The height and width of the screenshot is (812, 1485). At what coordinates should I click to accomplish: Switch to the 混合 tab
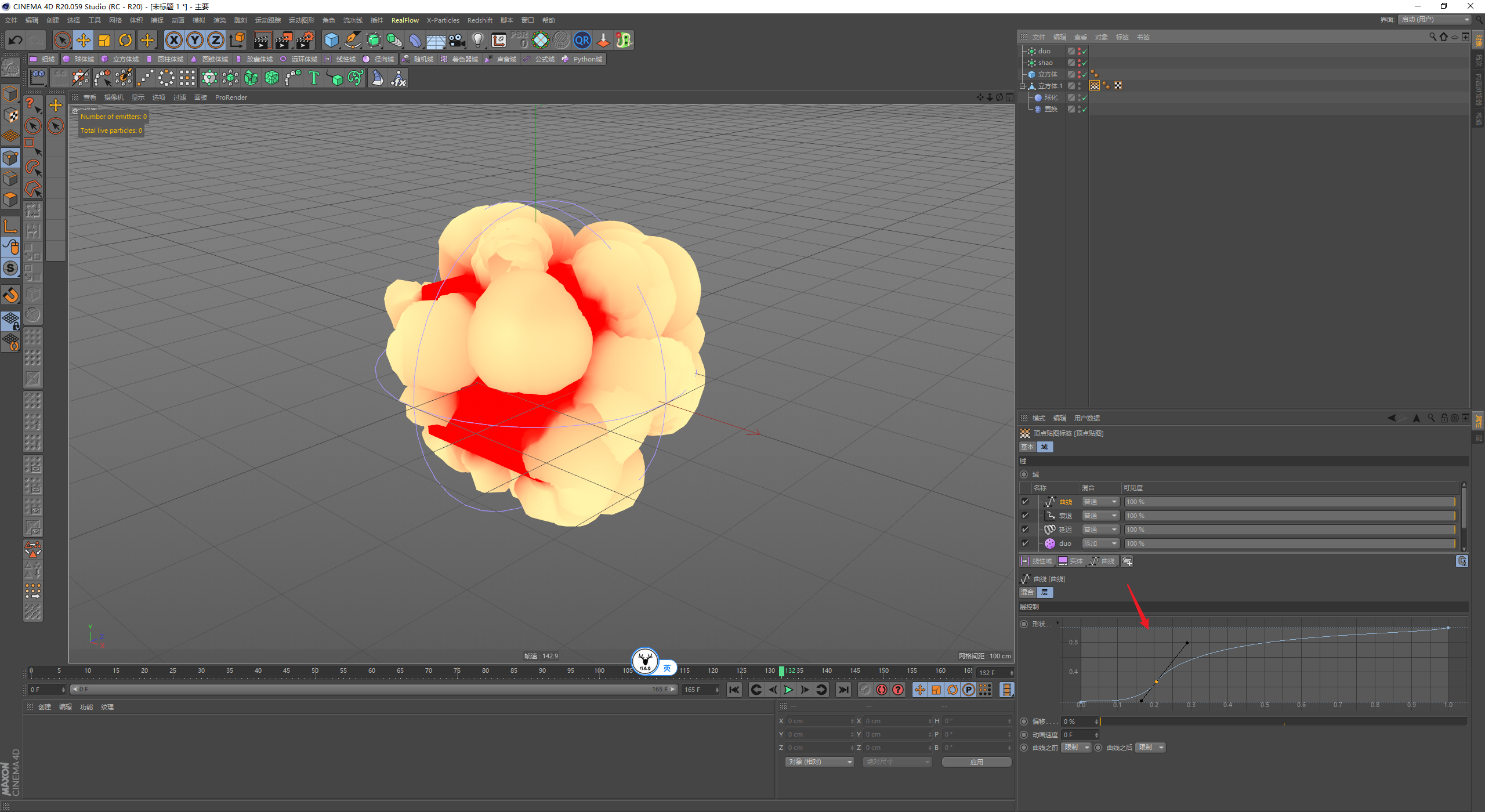1027,592
